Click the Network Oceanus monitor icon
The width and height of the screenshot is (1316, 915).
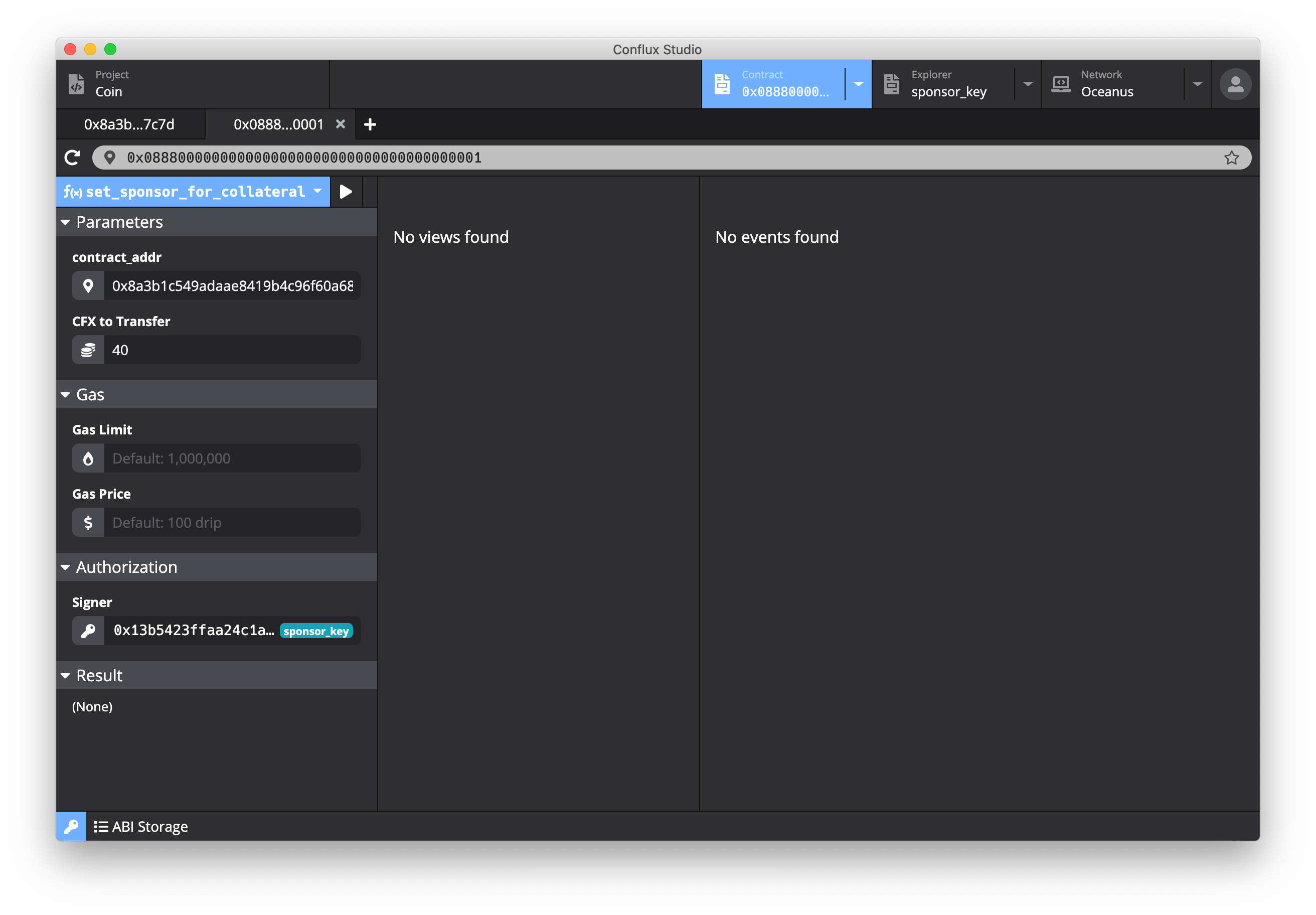pos(1060,84)
